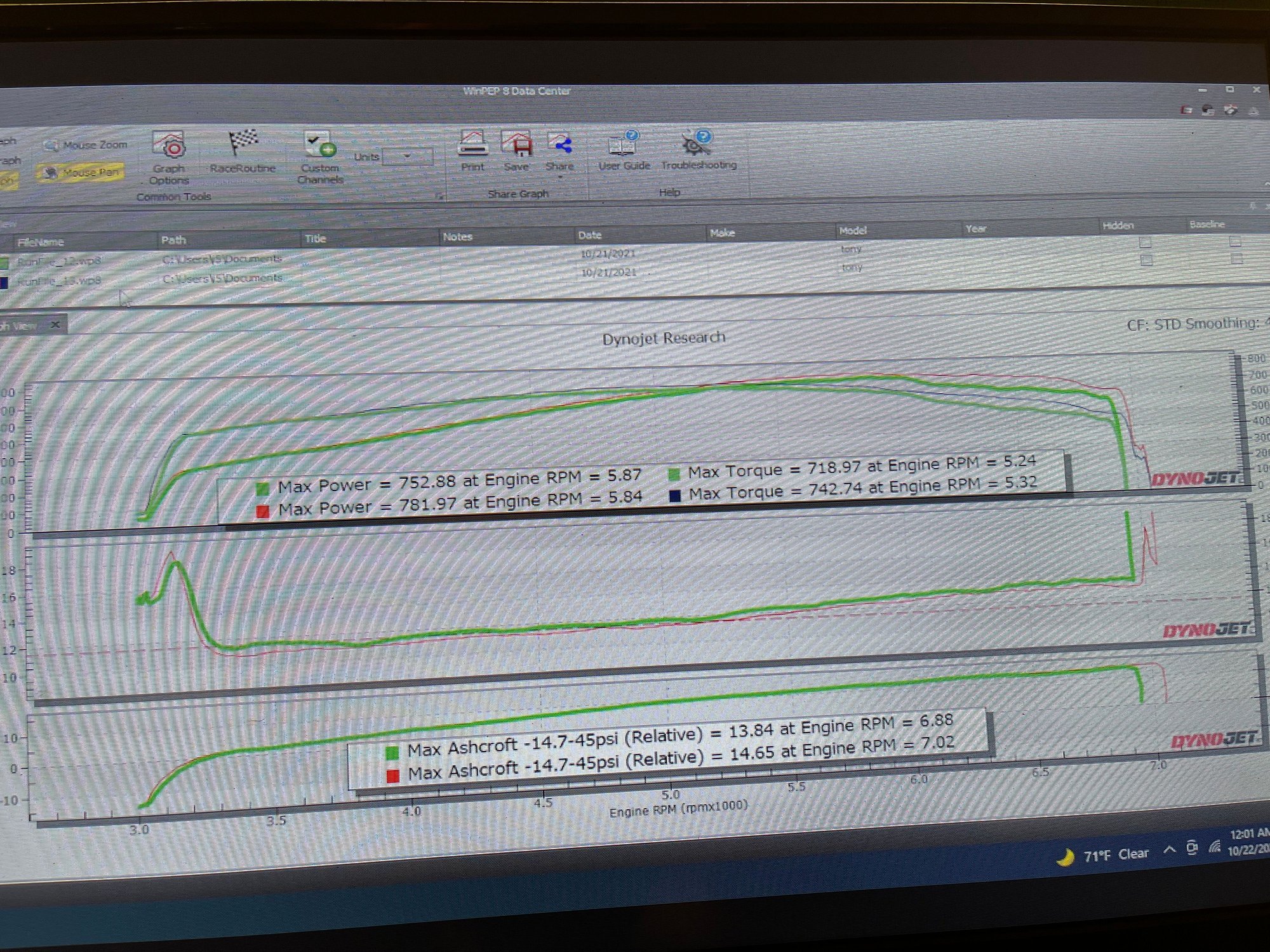Close the graph view tab
The height and width of the screenshot is (952, 1270).
click(x=56, y=324)
